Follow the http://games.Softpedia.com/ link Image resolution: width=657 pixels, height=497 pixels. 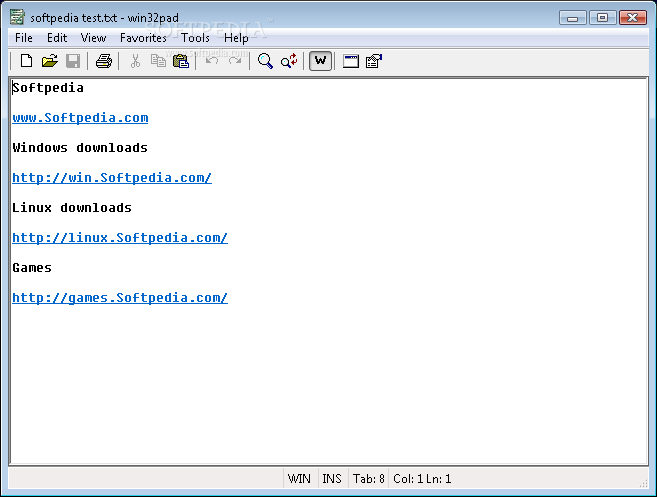click(x=120, y=298)
